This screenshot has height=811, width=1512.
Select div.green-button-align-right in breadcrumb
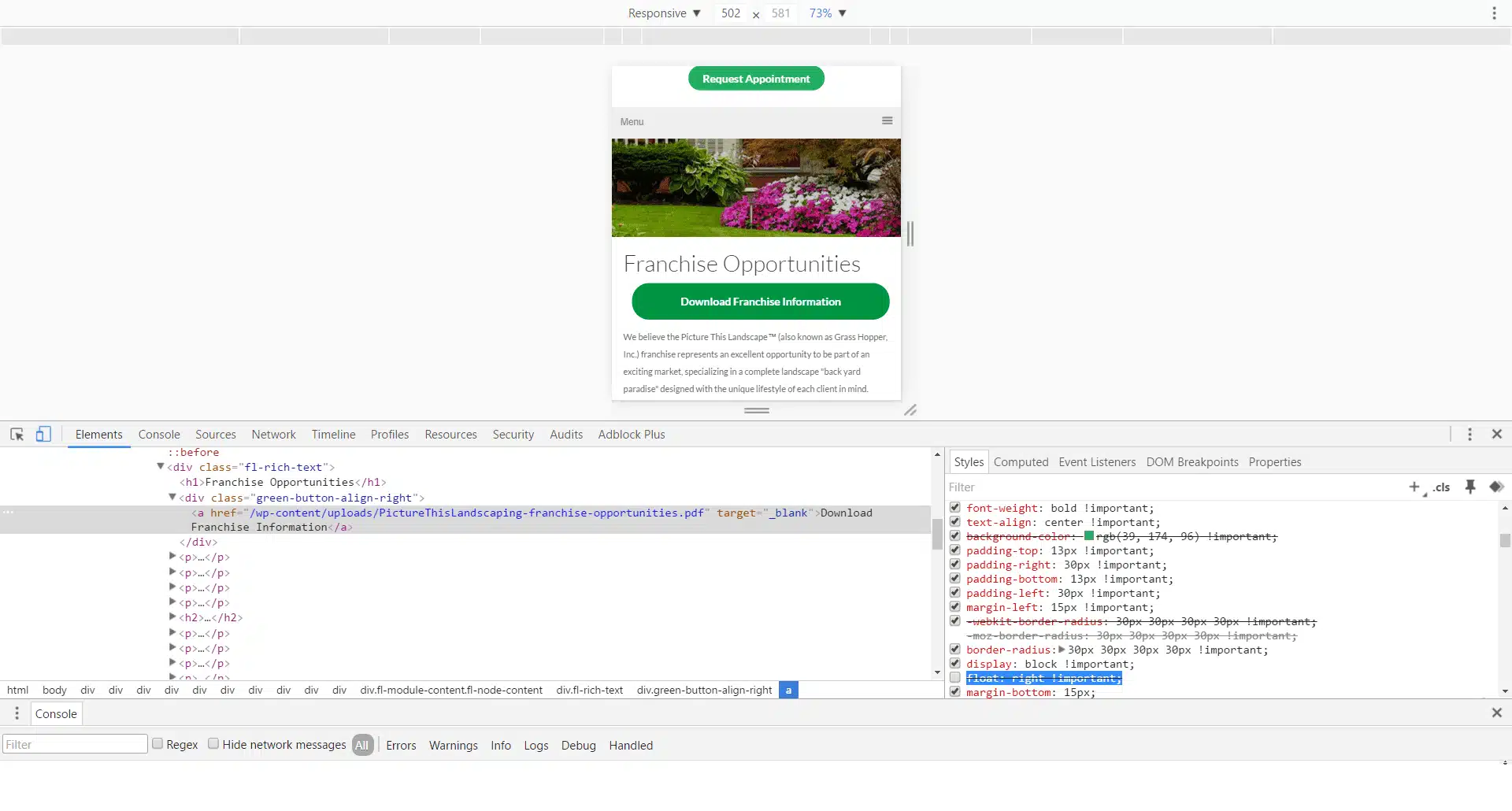tap(705, 691)
